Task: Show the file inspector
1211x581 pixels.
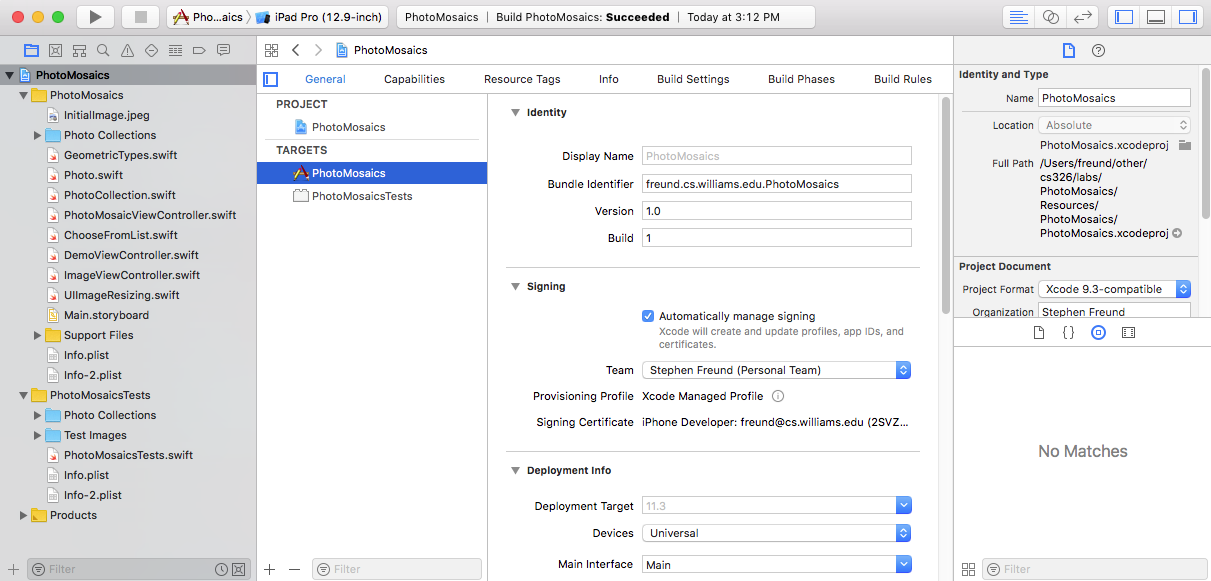Action: point(1068,50)
